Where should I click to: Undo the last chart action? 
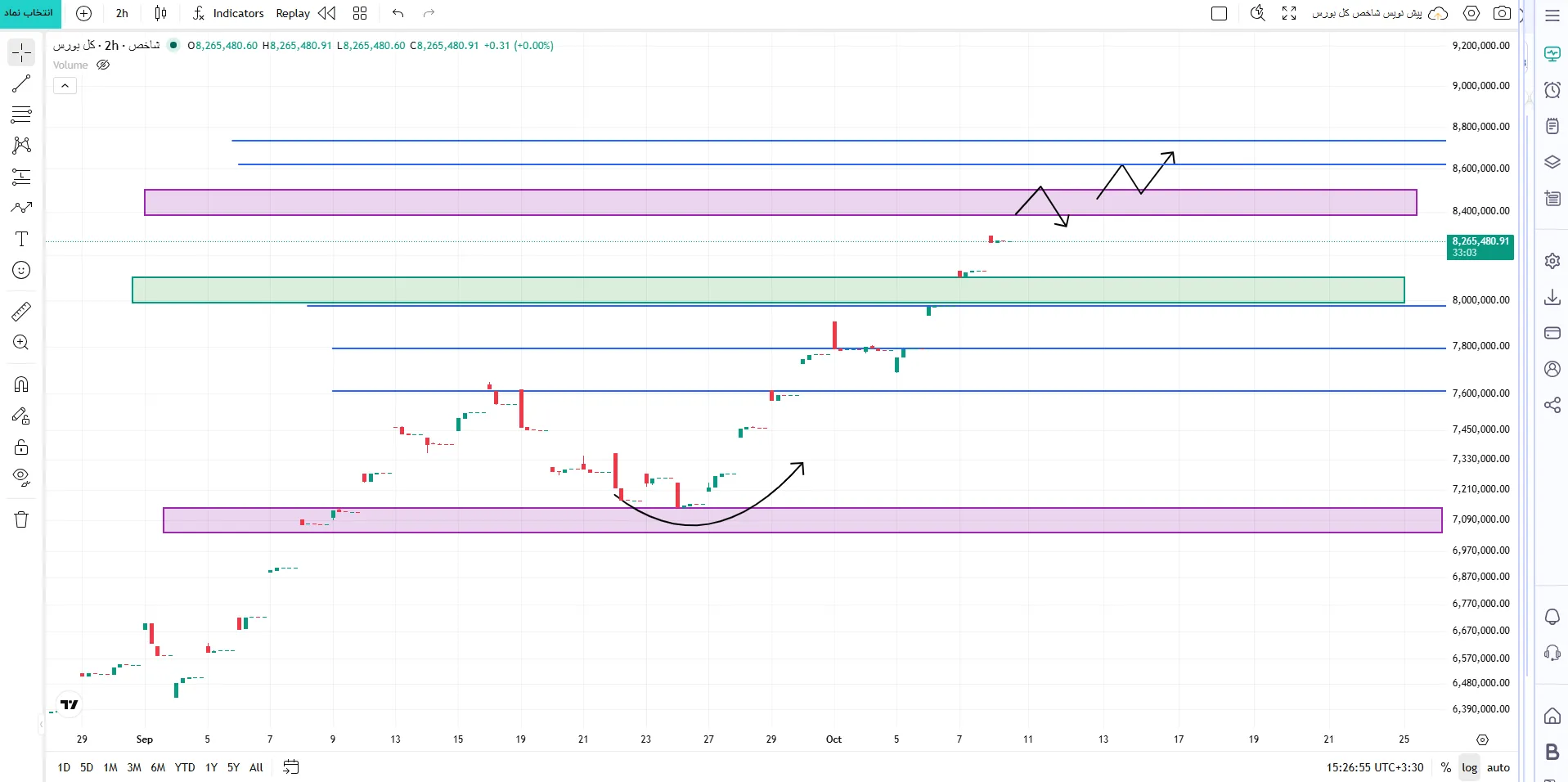coord(398,13)
